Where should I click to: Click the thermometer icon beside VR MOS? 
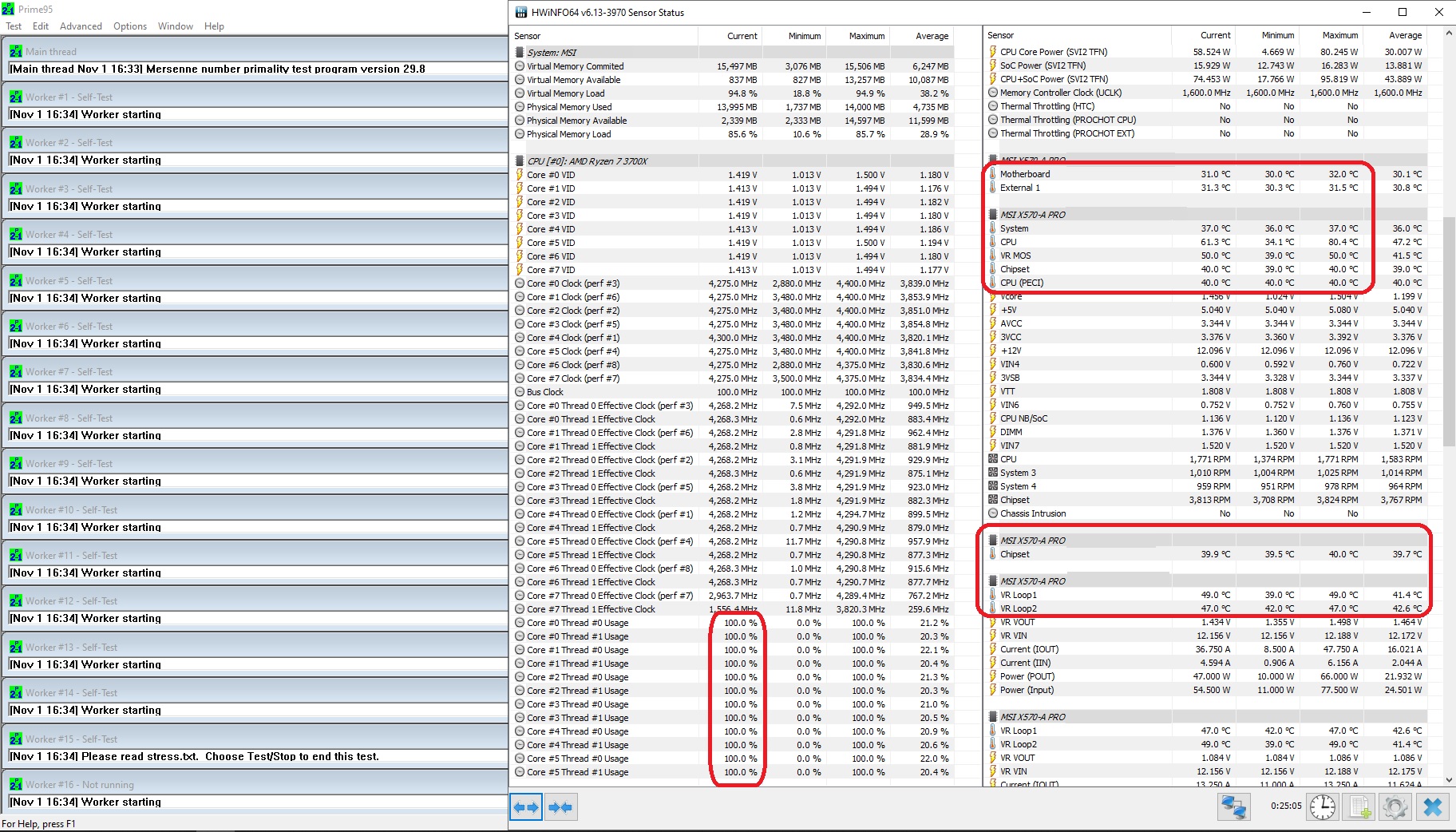993,256
